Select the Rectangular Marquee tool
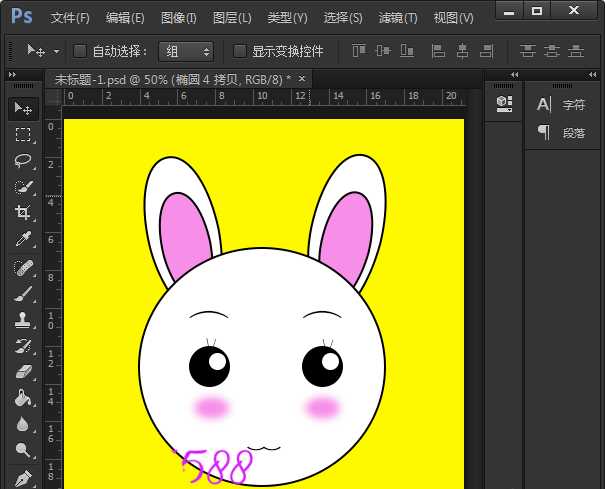Viewport: 605px width, 489px height. (x=23, y=135)
